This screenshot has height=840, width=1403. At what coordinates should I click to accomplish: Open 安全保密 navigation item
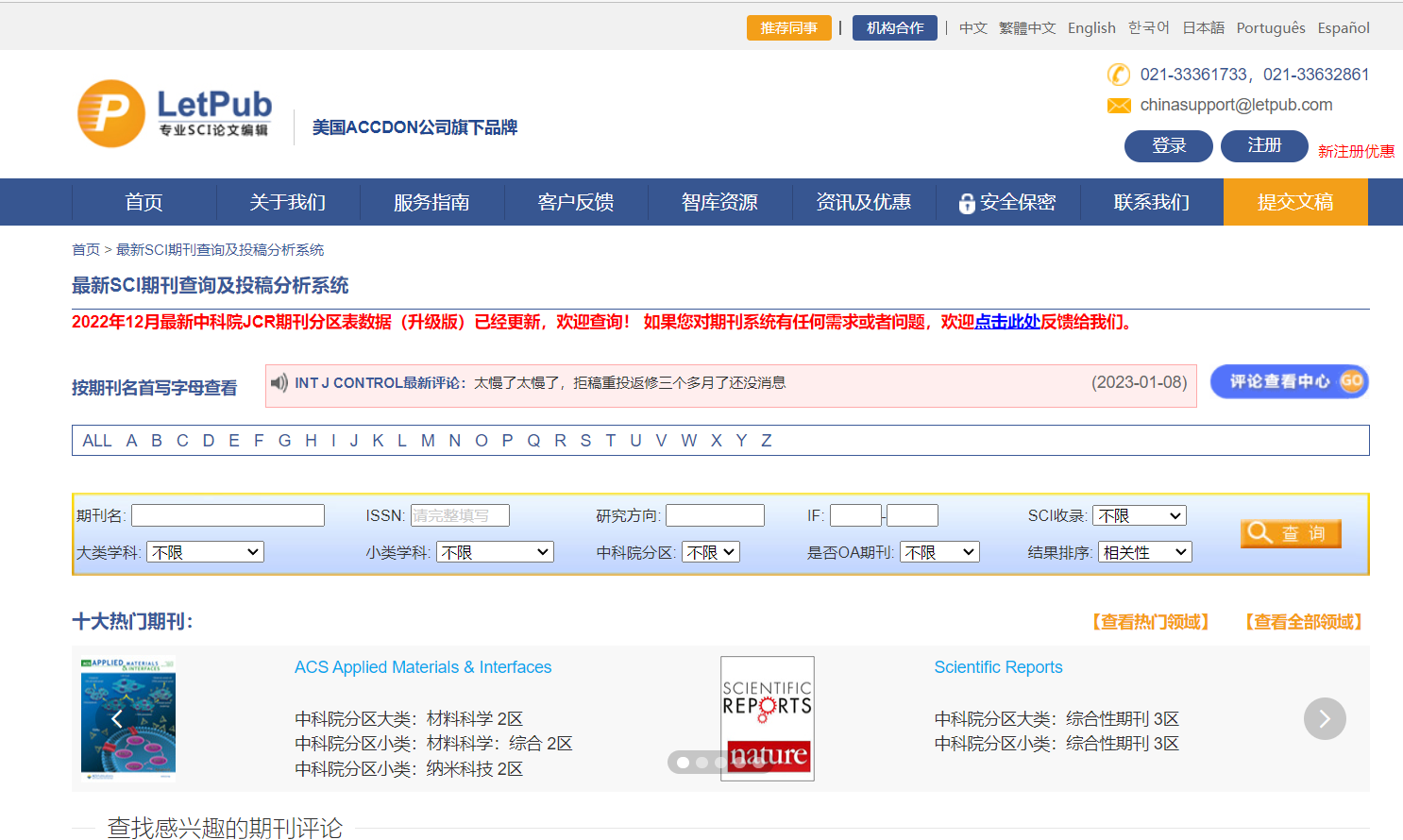click(1007, 202)
